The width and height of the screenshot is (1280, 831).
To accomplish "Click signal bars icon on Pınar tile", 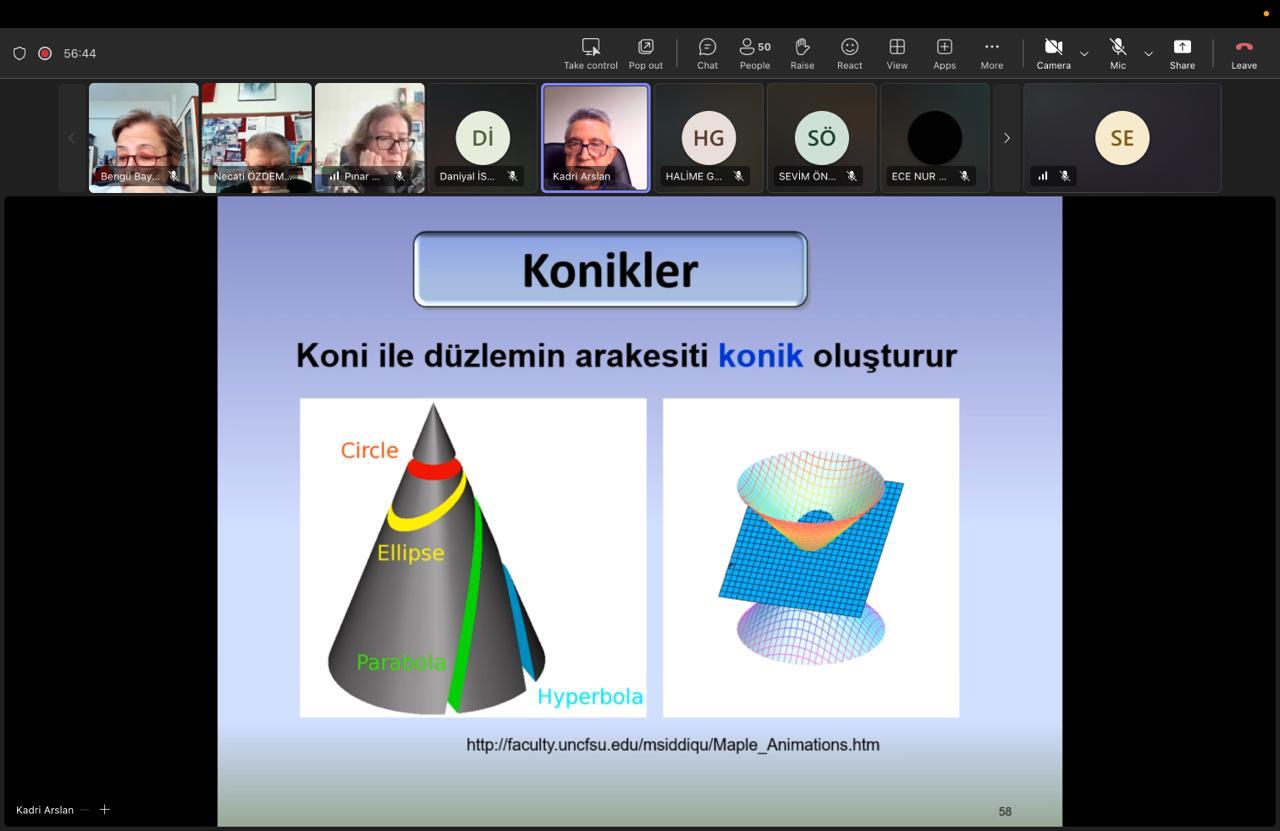I will [334, 176].
